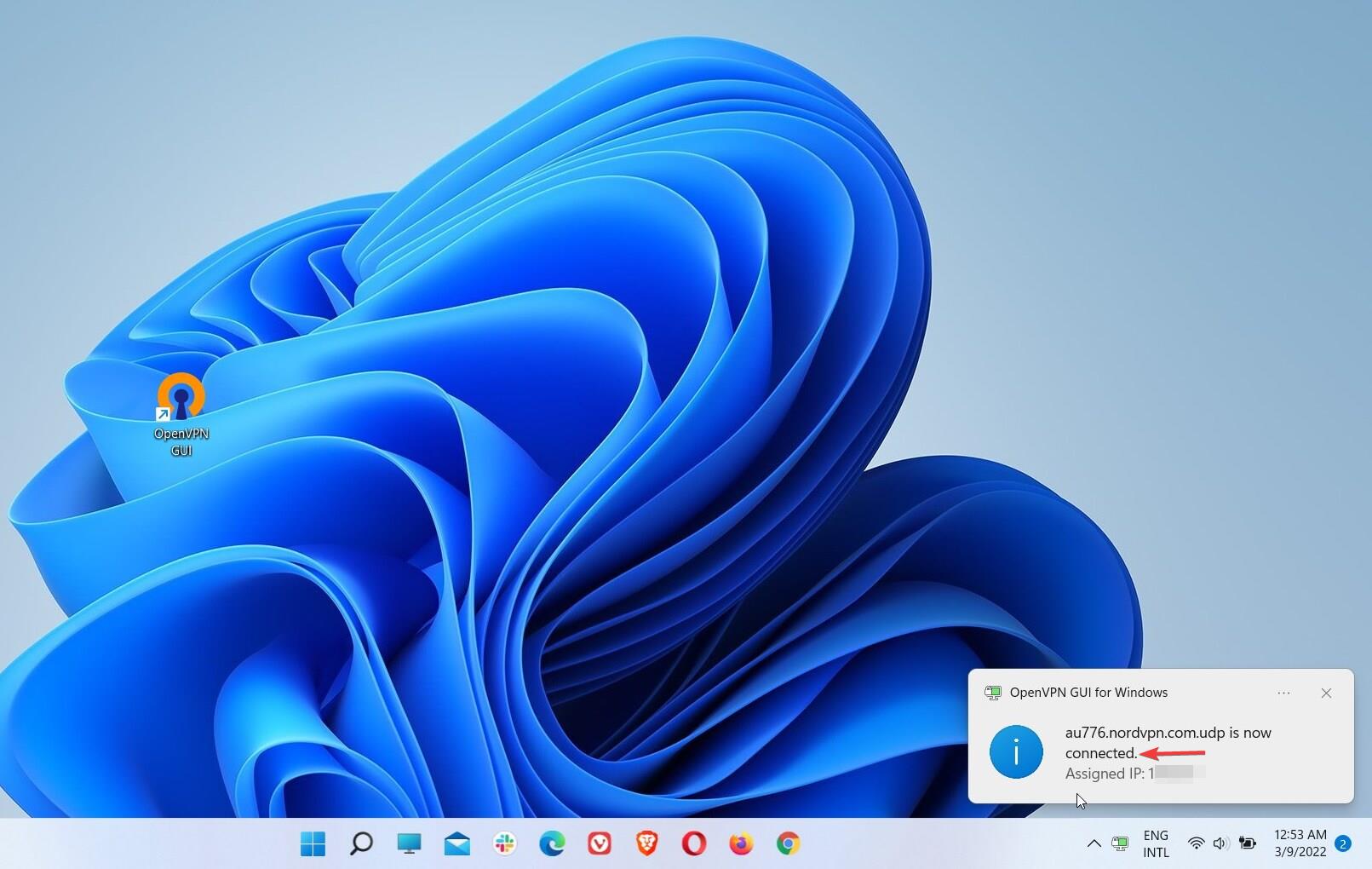Viewport: 1372px width, 869px height.
Task: Open the clock and date panel
Action: (1300, 843)
